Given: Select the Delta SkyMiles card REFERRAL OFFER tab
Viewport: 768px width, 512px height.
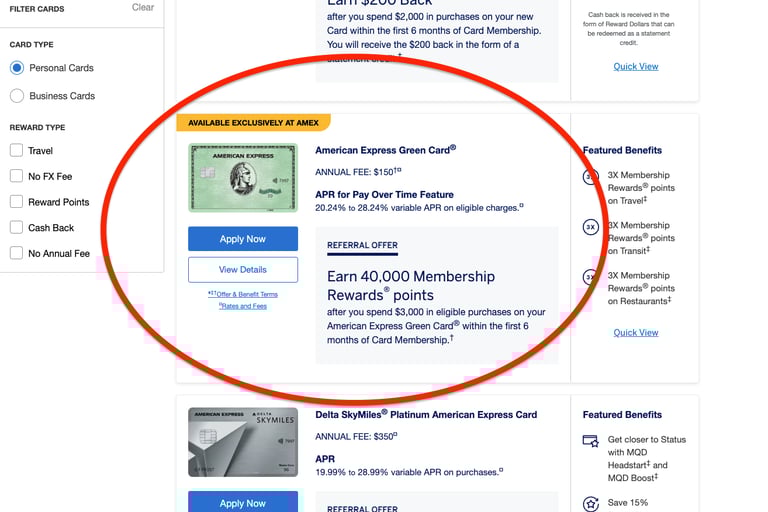Looking at the screenshot, I should point(362,509).
